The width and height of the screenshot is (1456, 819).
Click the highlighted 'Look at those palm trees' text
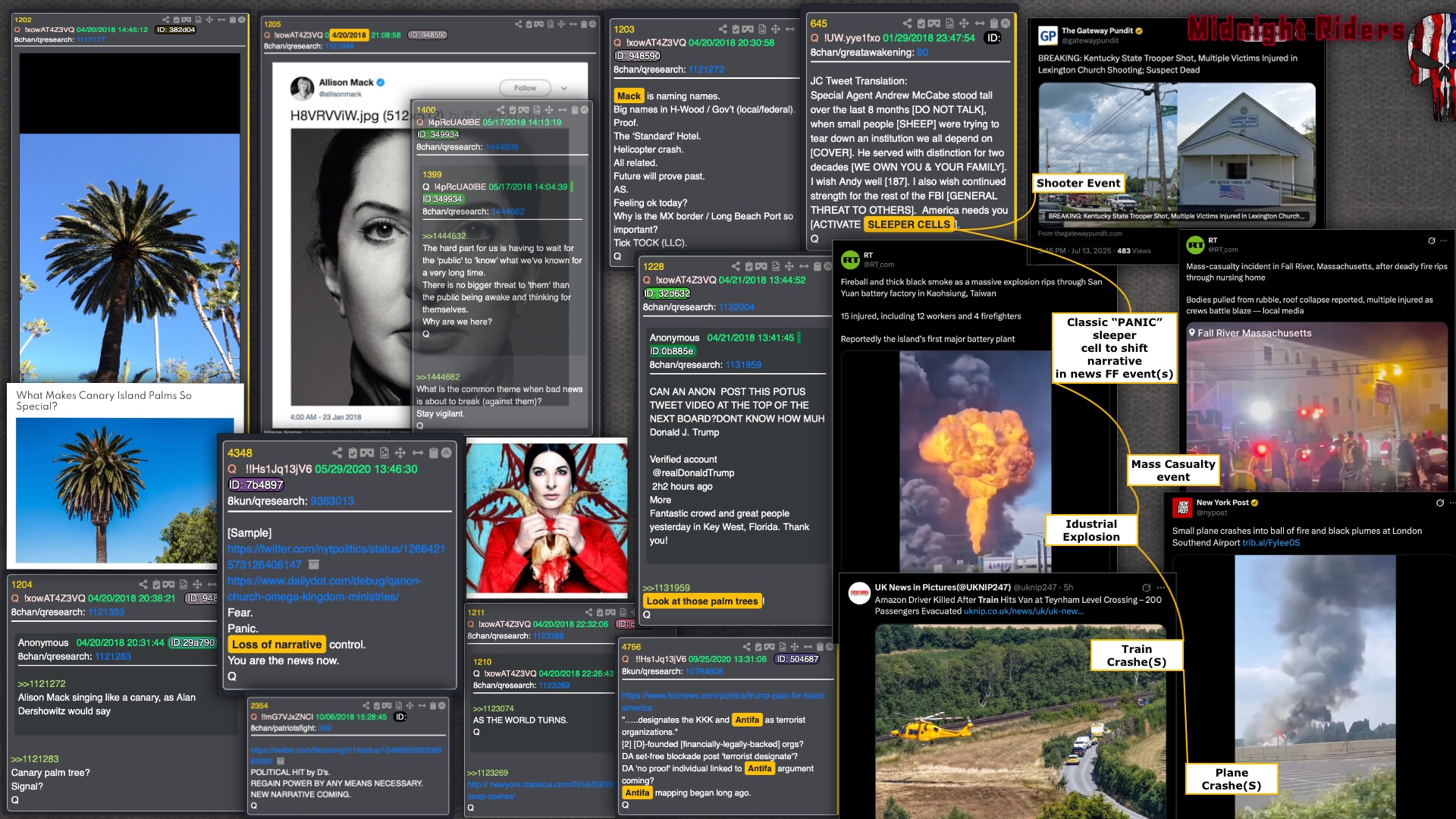click(x=702, y=601)
